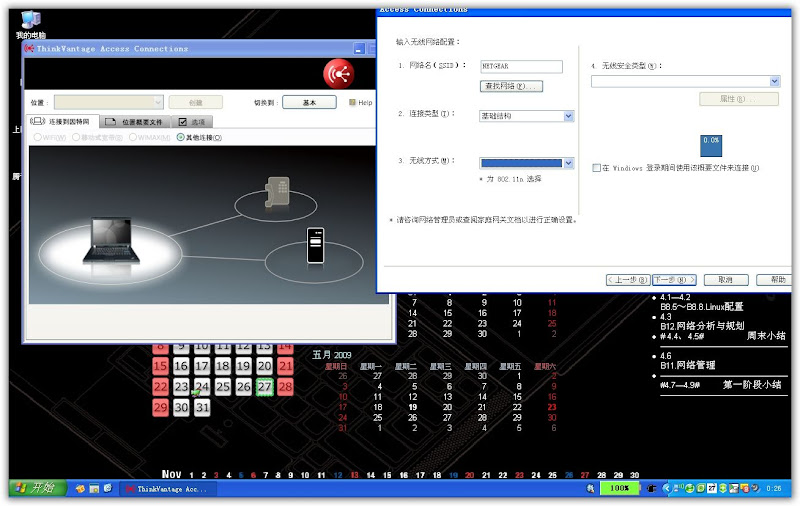Click the blue 0.0% progress indicator
Viewport: 800px width, 506px height.
pyautogui.click(x=711, y=145)
